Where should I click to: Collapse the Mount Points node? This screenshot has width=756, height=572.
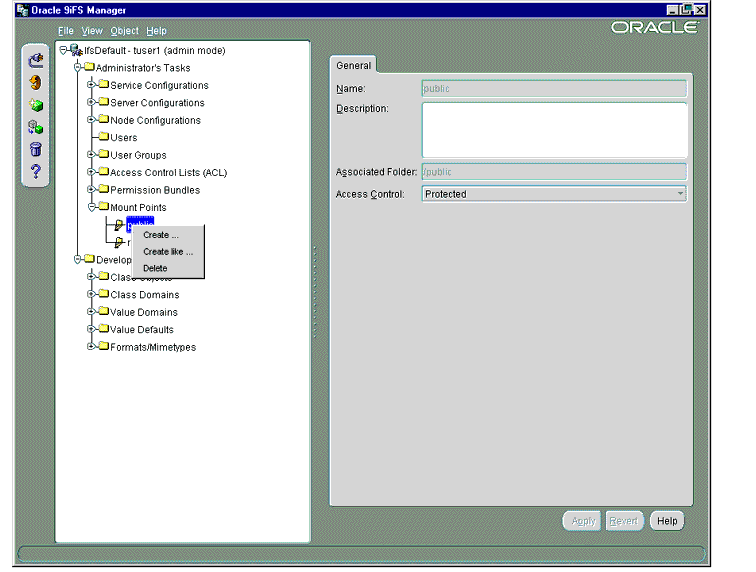point(91,207)
